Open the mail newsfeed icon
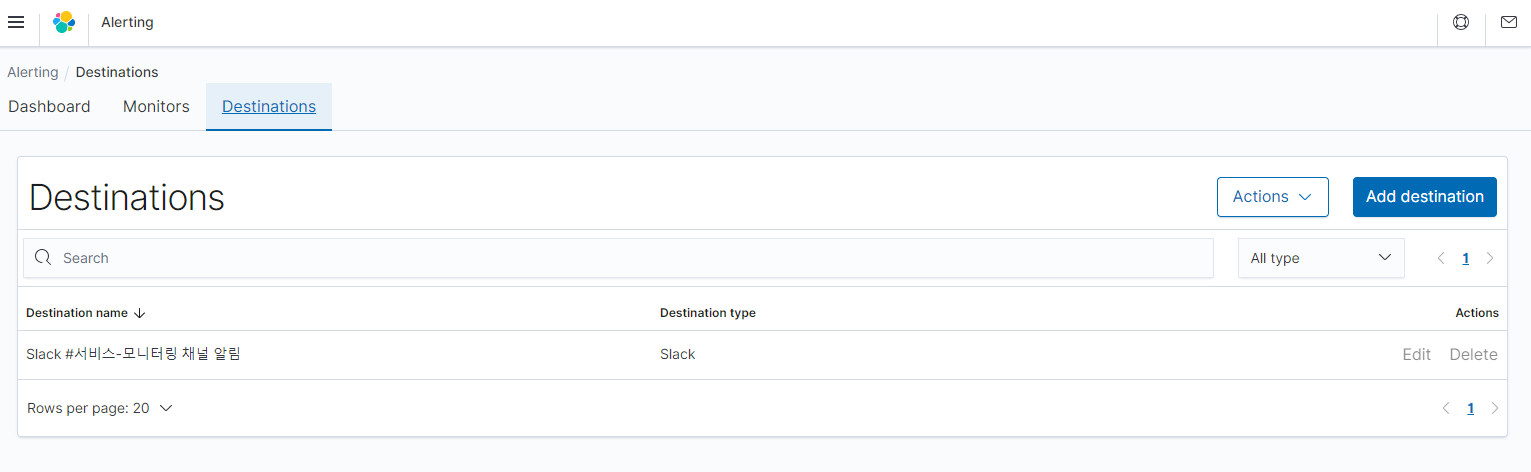Screen dimensions: 1531x472 pos(1508,22)
